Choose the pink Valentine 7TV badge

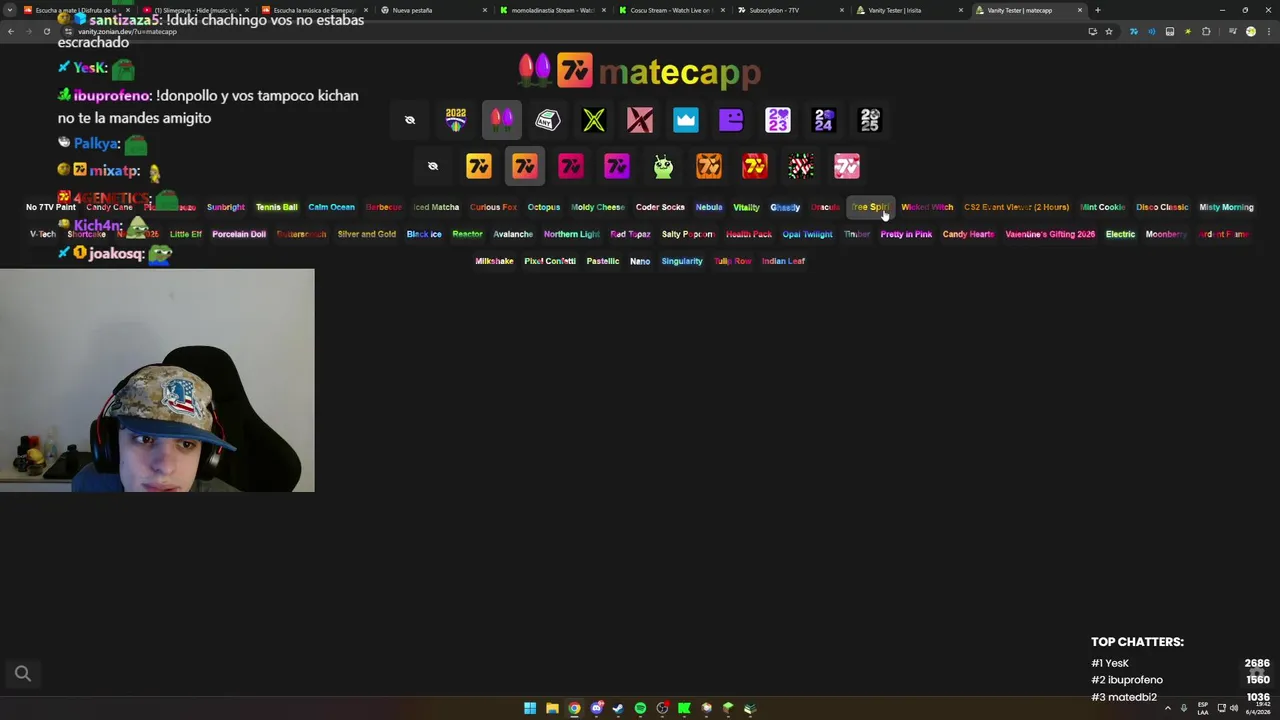(847, 166)
